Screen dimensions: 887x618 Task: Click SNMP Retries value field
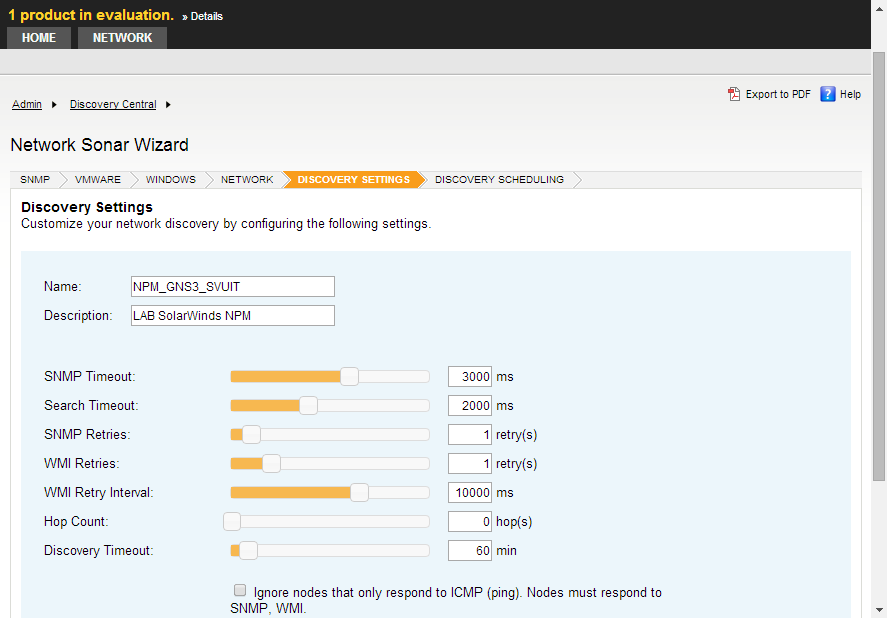pos(470,435)
